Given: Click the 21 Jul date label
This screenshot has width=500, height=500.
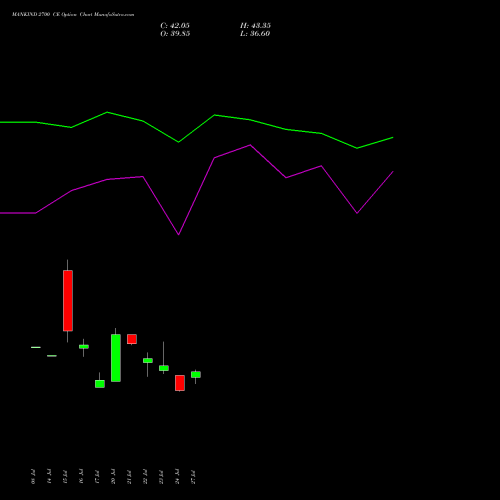Looking at the screenshot, I should click(x=129, y=477).
